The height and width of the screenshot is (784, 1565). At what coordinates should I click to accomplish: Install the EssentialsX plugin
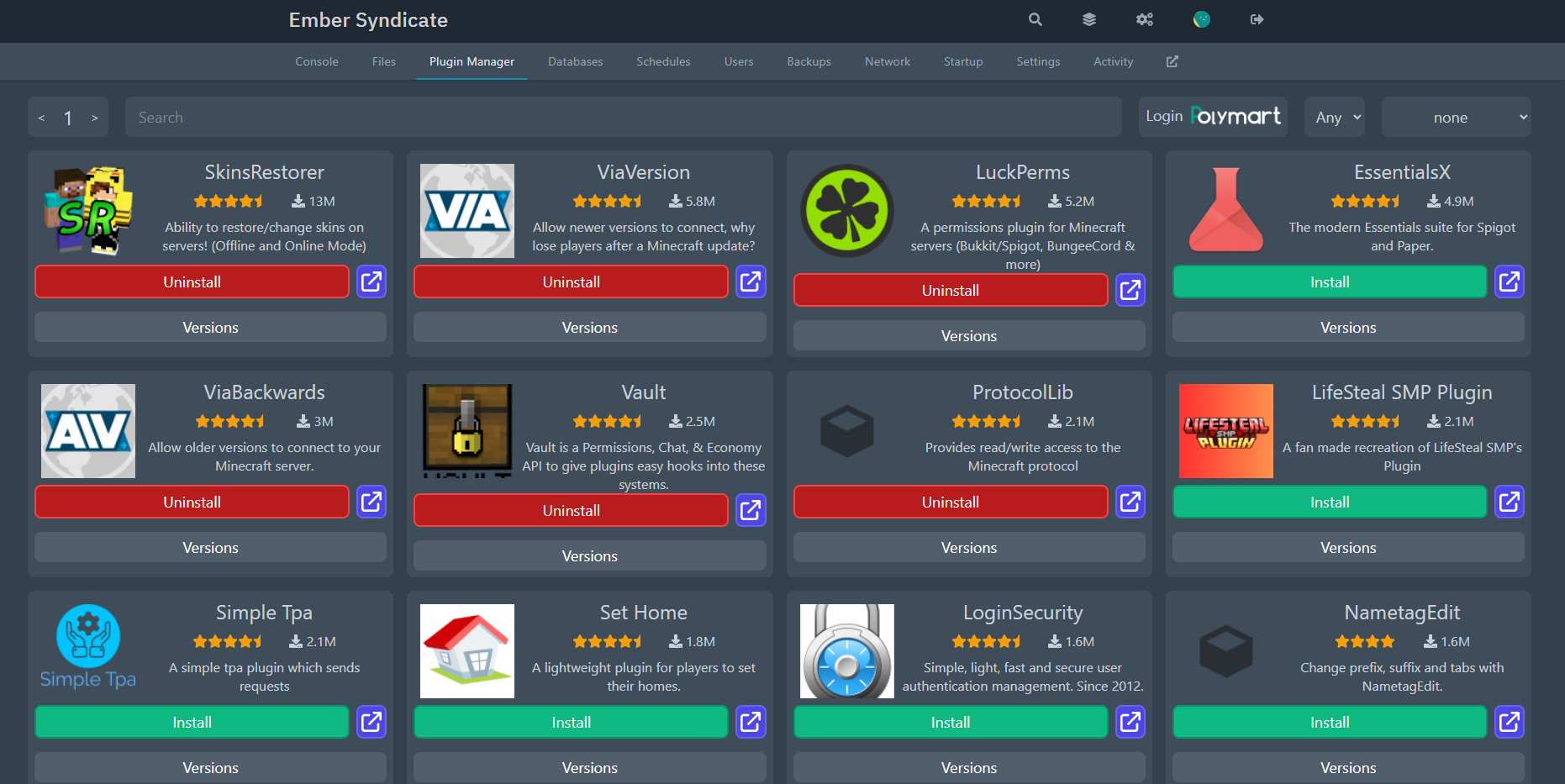(x=1330, y=282)
